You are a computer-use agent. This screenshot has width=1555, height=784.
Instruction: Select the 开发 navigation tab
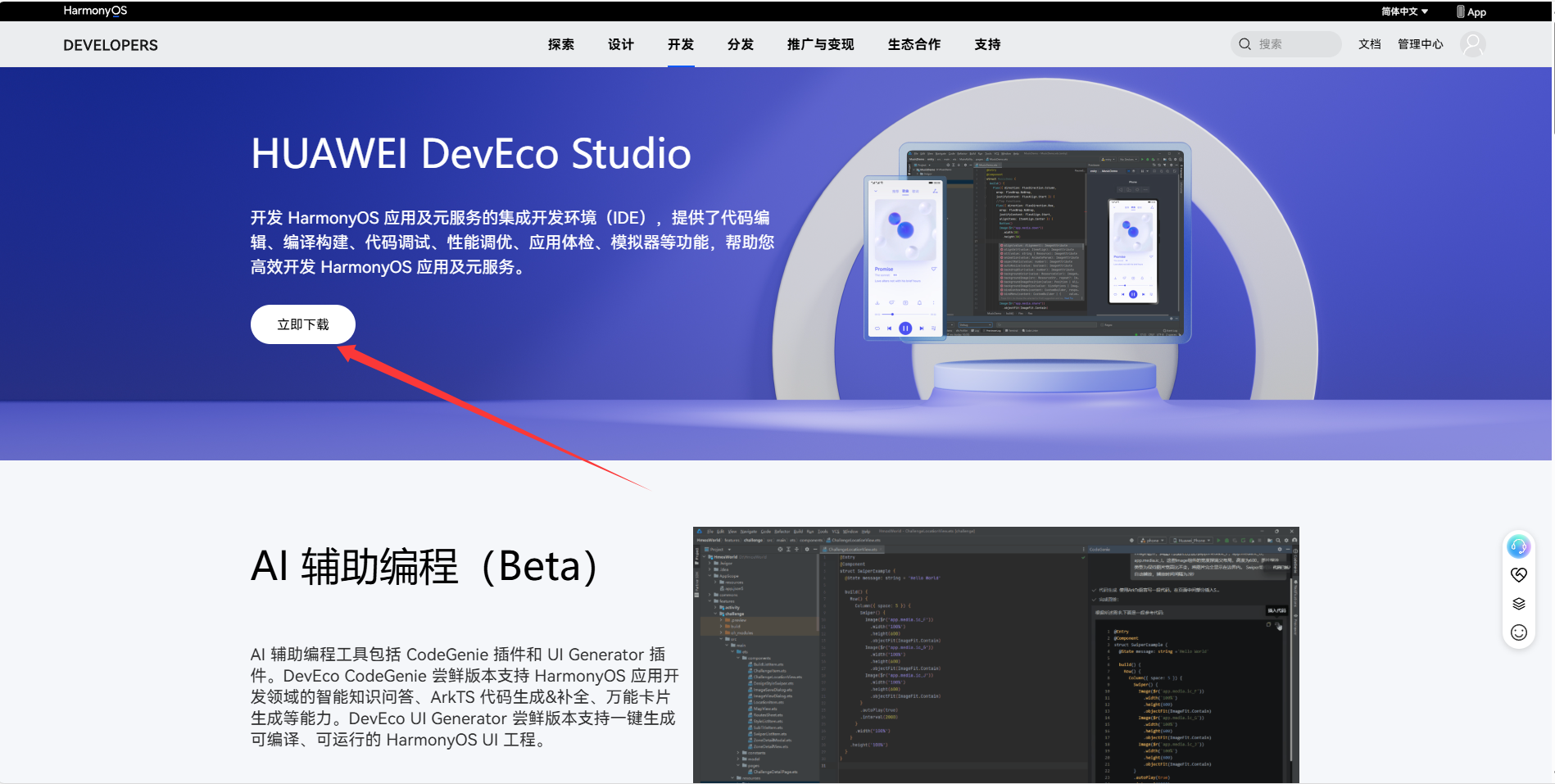681,44
